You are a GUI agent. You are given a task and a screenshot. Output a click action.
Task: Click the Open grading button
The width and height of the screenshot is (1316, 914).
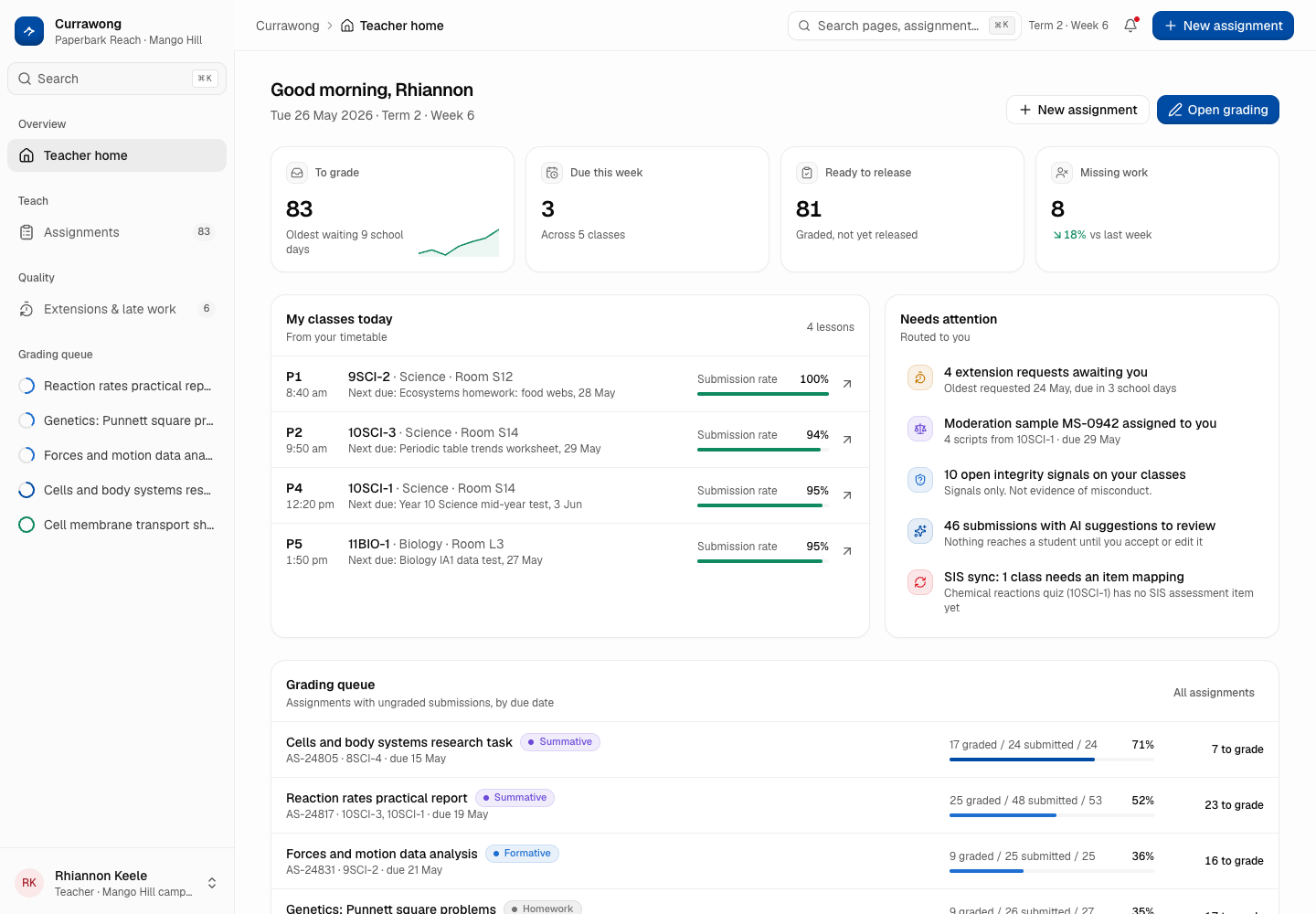(x=1218, y=110)
